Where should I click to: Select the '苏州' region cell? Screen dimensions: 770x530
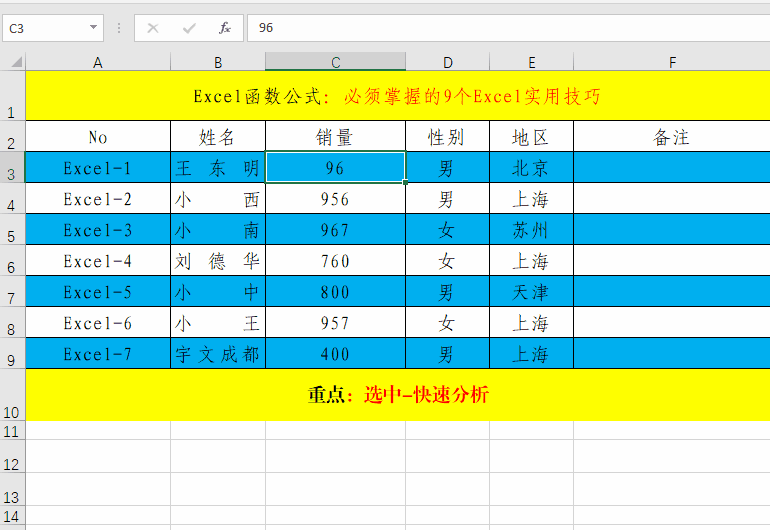pyautogui.click(x=531, y=229)
